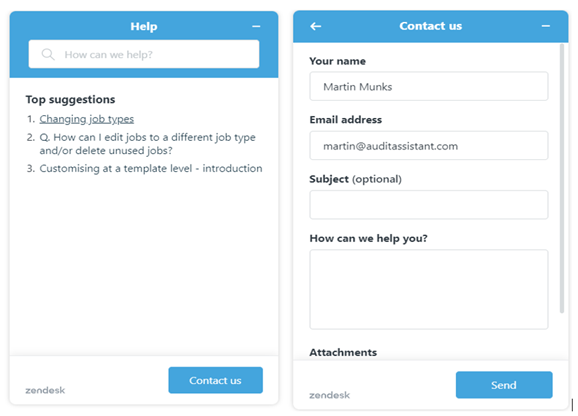Click the back arrow in Contact us header
Screen dimensions: 578x416
[315, 26]
